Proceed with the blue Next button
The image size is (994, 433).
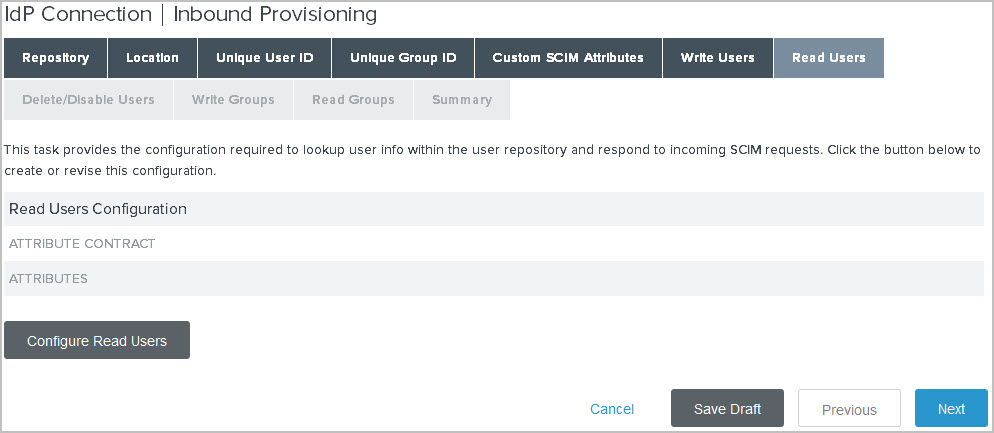coord(951,409)
